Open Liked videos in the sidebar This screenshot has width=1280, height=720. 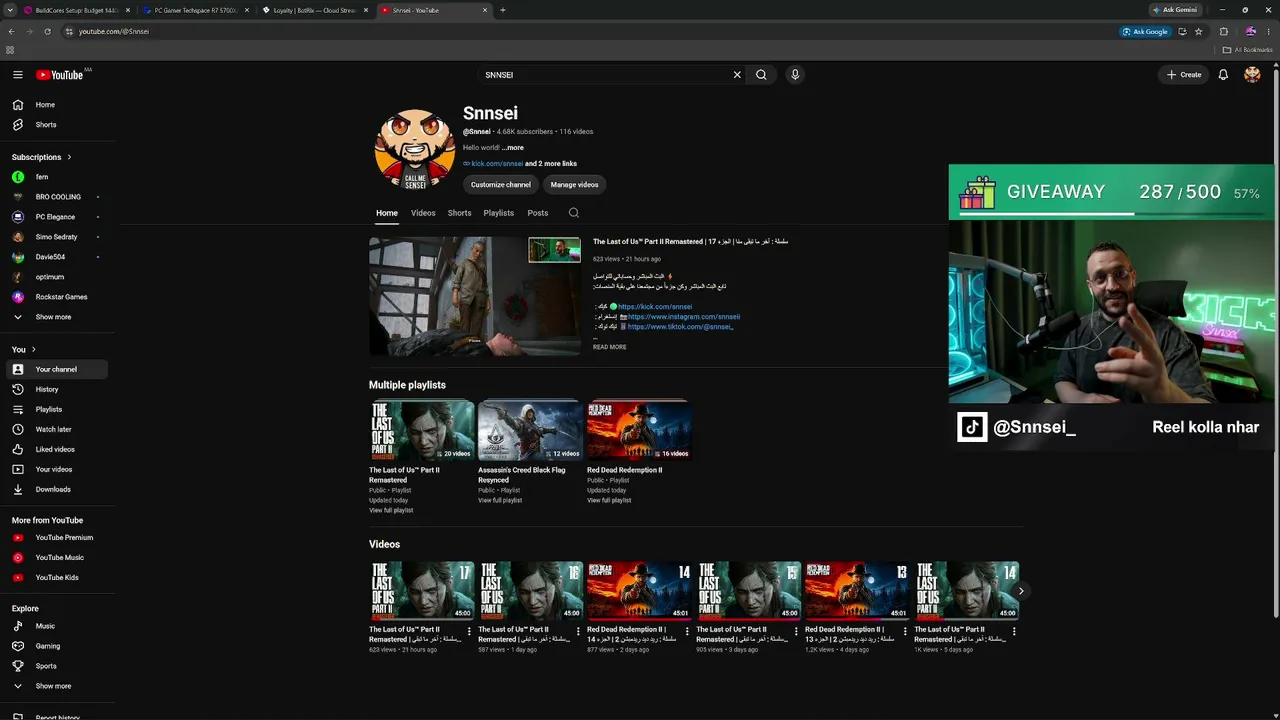57,449
